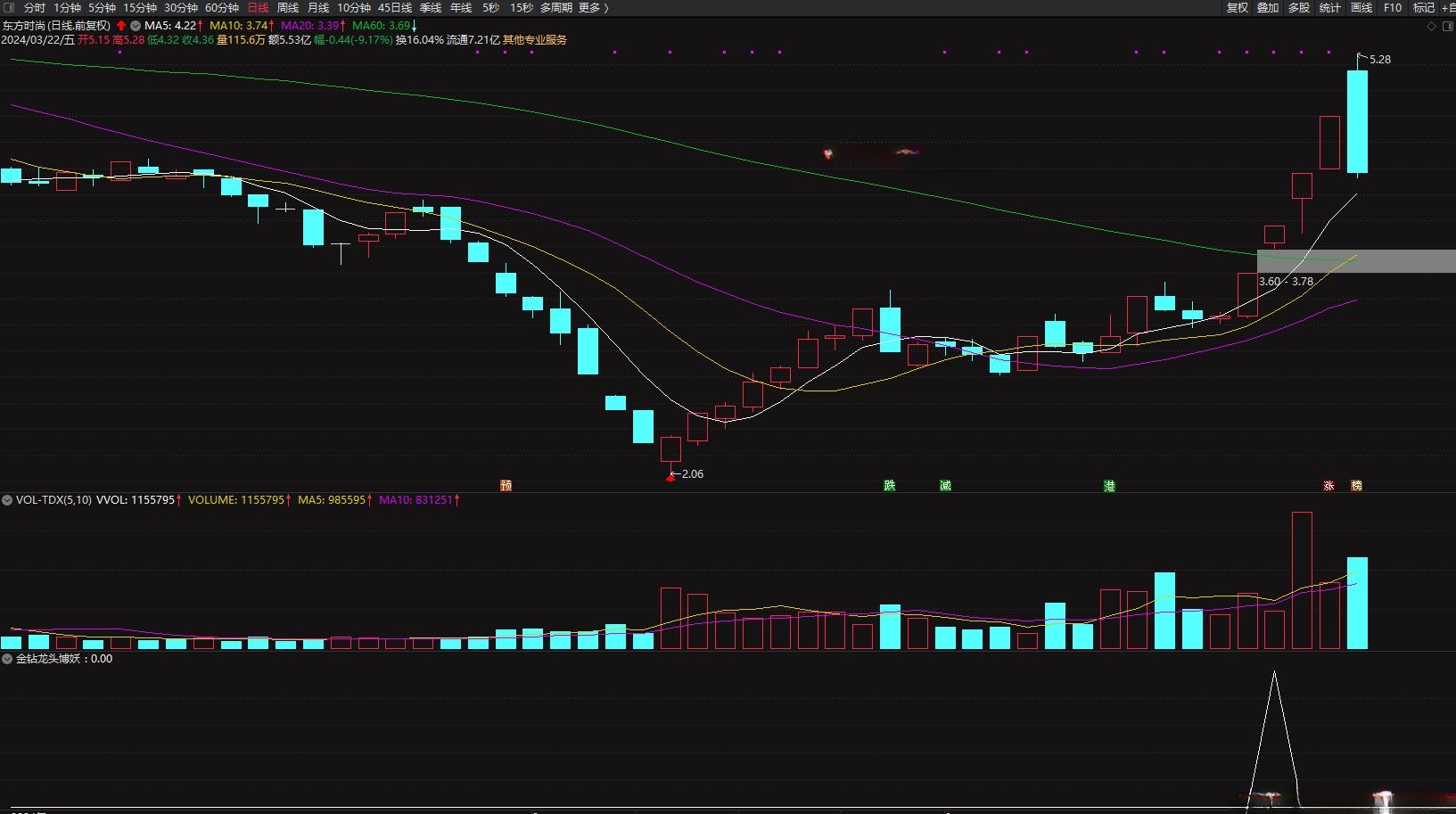Click the 其他专业服务 link
The height and width of the screenshot is (814, 1456).
[535, 40]
